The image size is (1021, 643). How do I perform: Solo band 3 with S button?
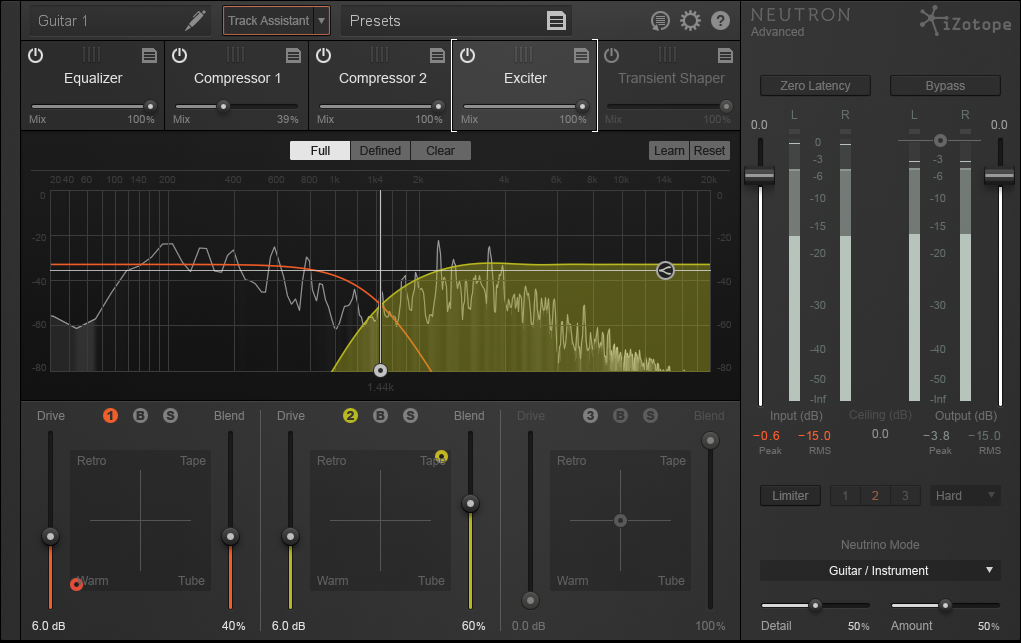(650, 416)
